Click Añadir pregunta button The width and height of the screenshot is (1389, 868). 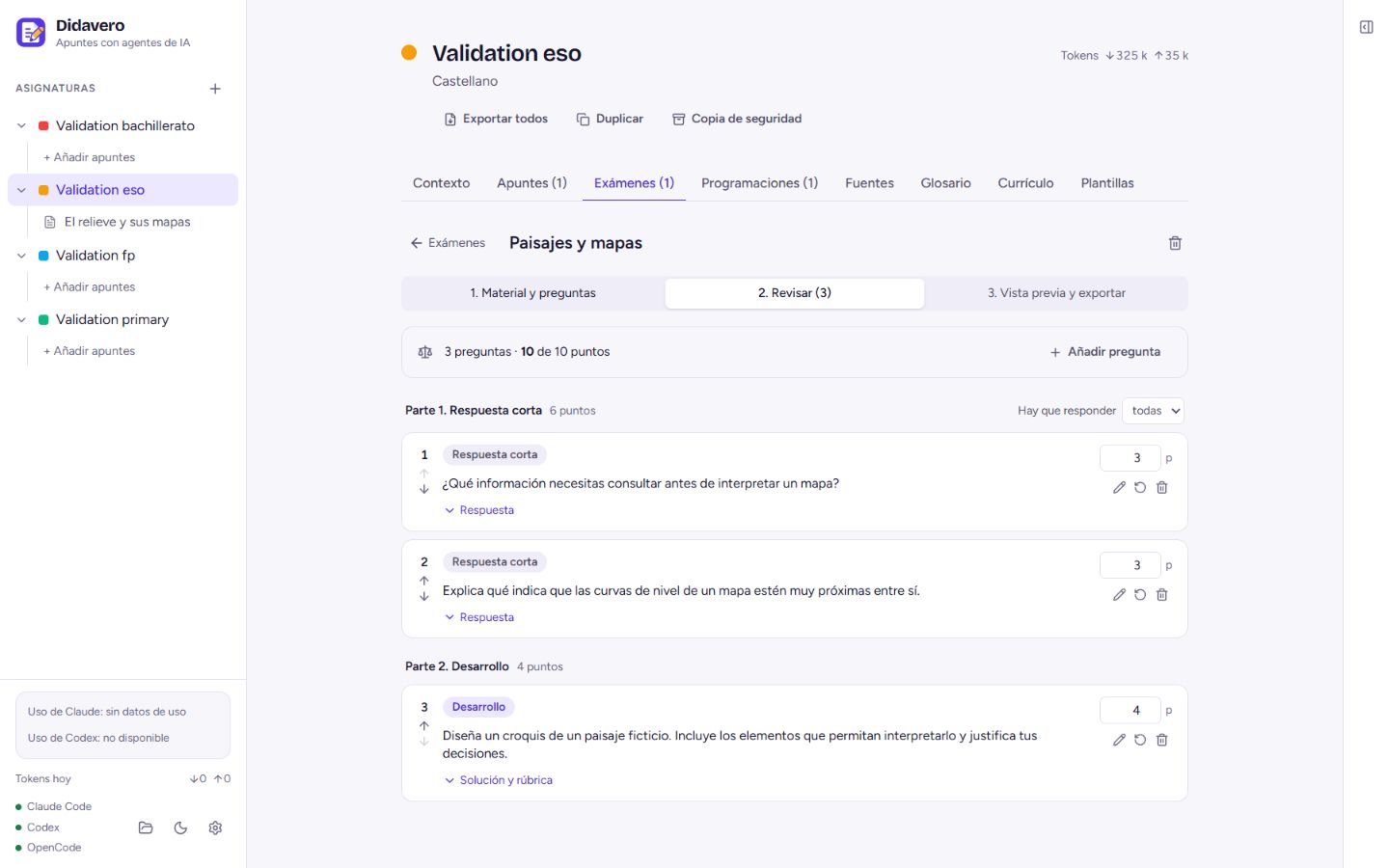(x=1105, y=352)
